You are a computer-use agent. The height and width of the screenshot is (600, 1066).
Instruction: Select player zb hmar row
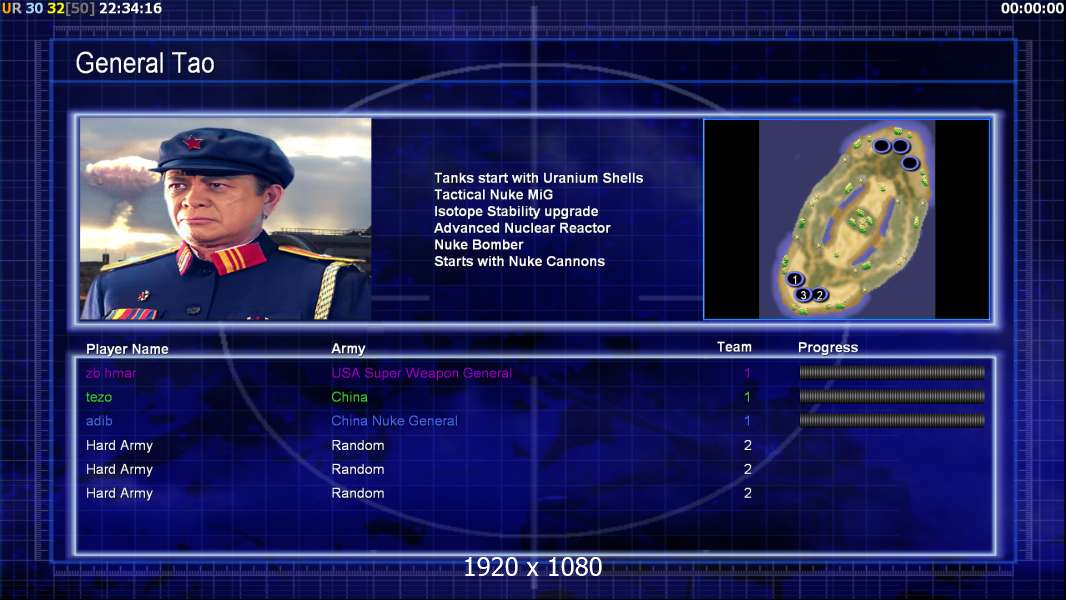[535, 373]
